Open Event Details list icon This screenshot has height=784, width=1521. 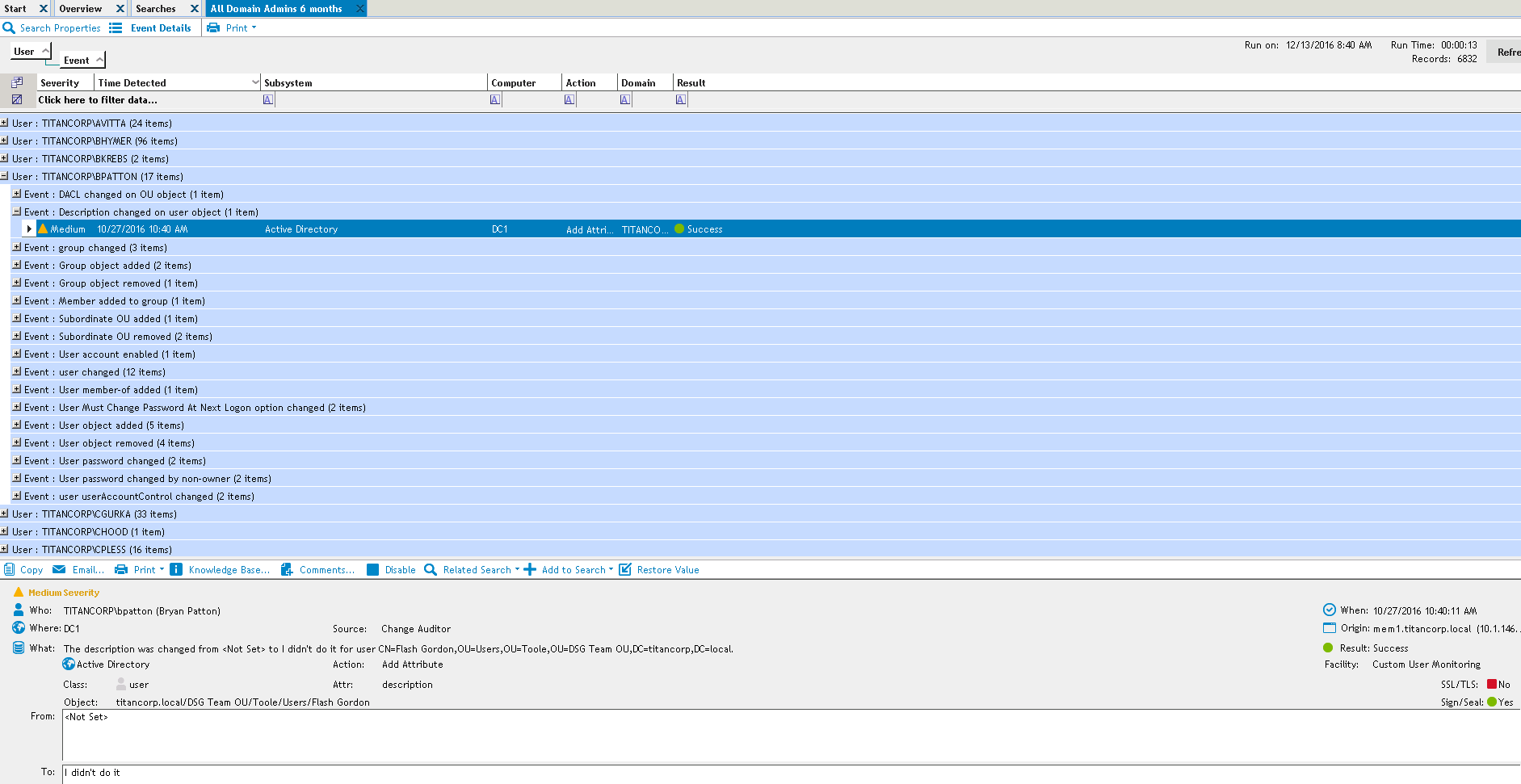pos(116,28)
